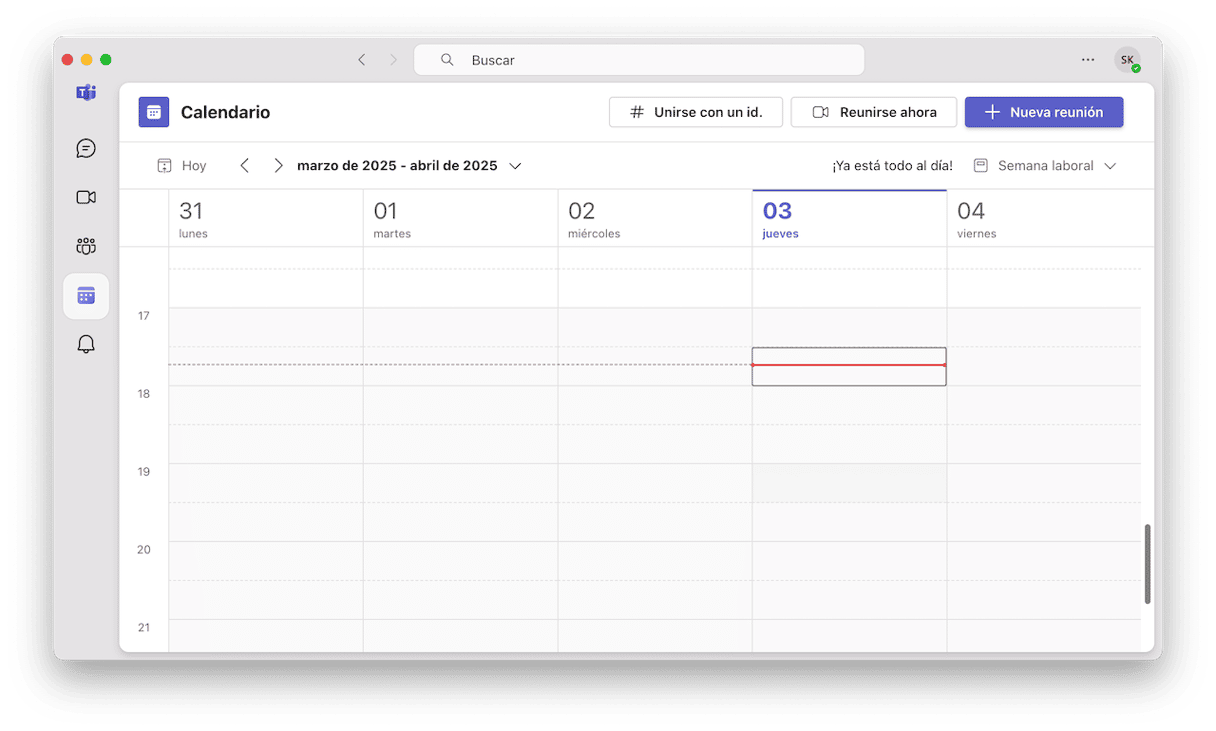Expand the marzo de 2025 date picker

click(x=410, y=166)
